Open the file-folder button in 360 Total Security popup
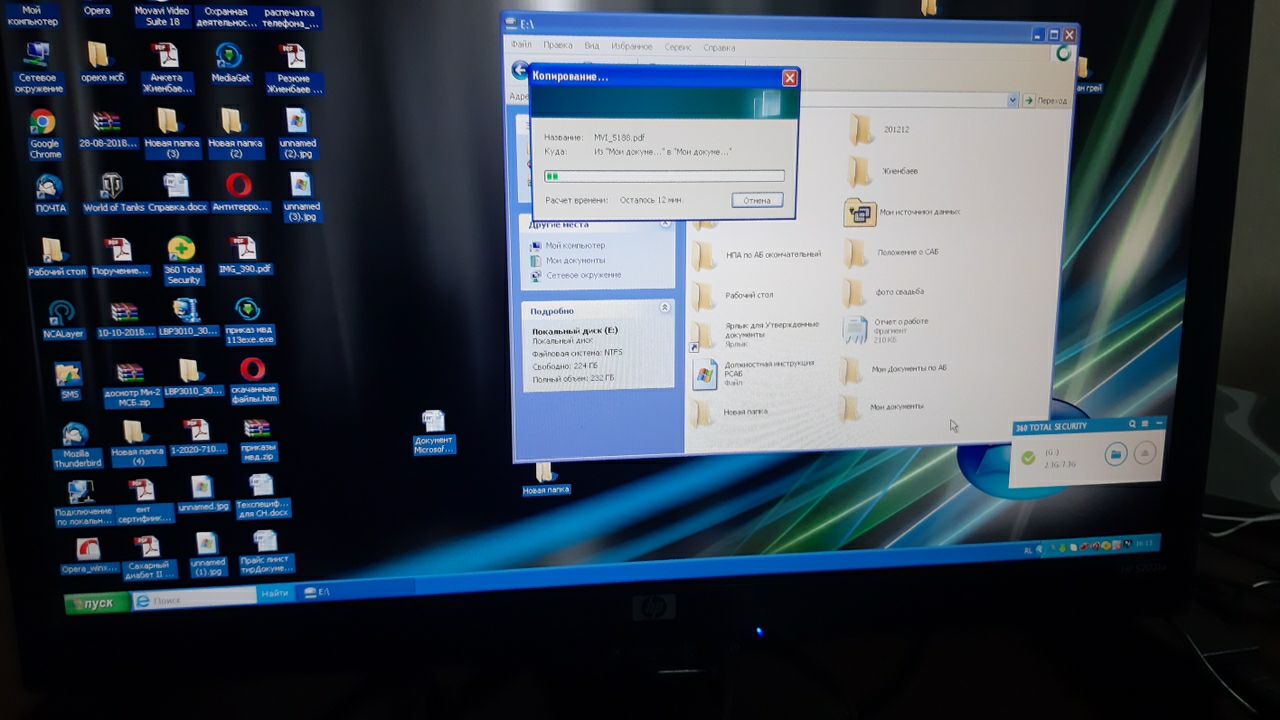 click(x=1116, y=454)
